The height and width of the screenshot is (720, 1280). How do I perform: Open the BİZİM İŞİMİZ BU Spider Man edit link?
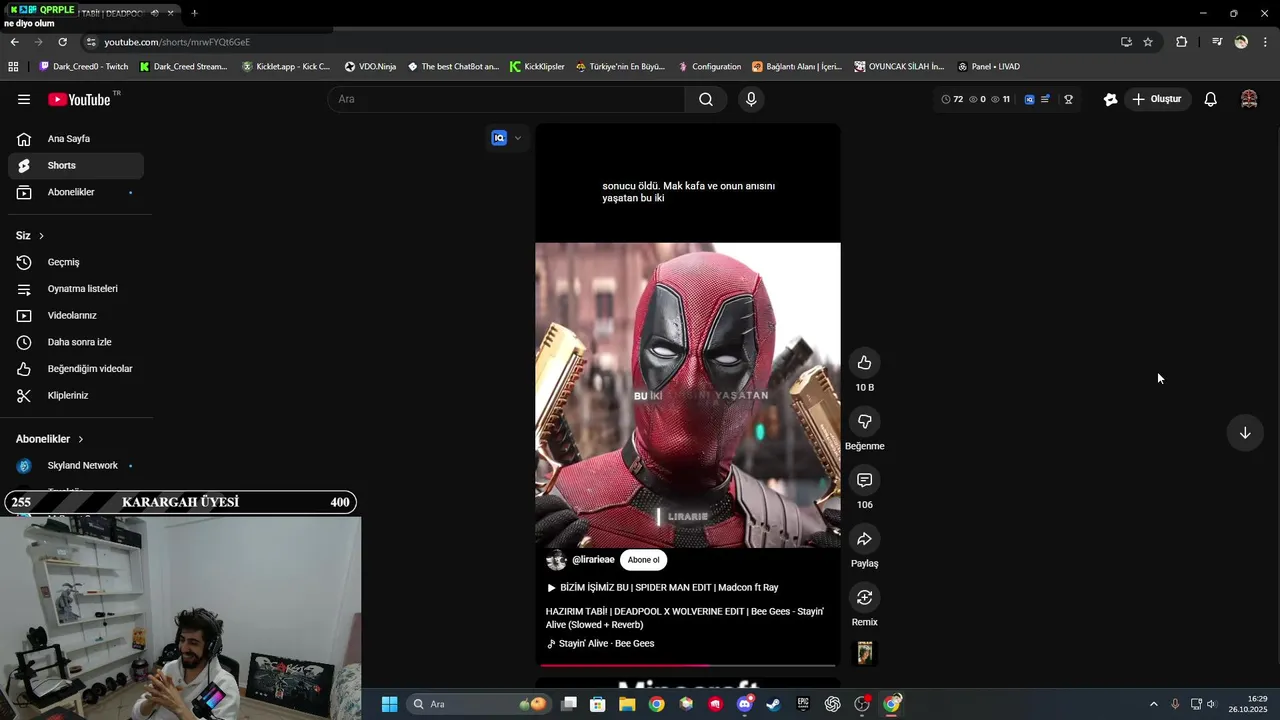pos(662,588)
